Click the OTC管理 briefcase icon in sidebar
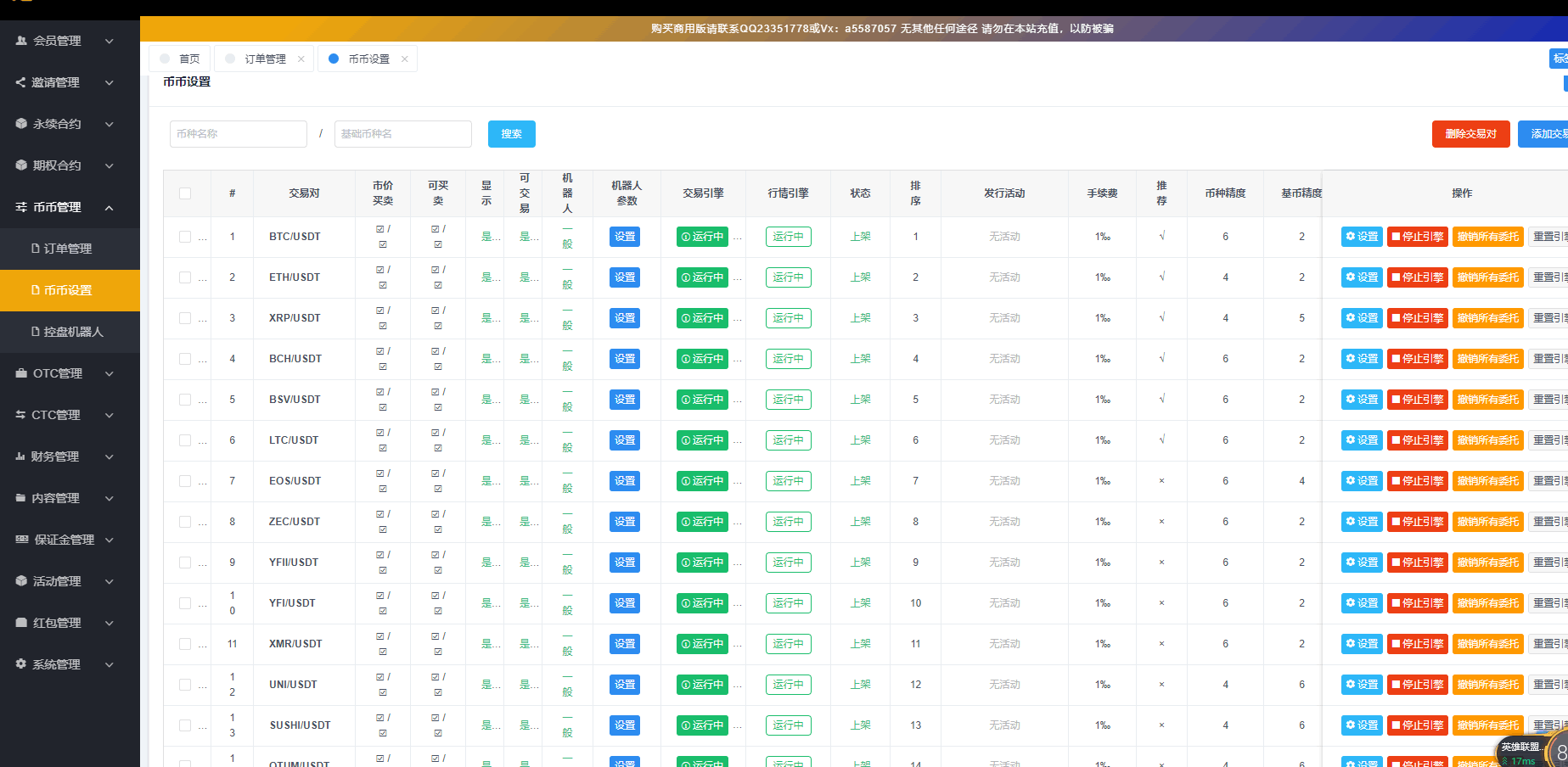This screenshot has width=1568, height=767. [21, 373]
